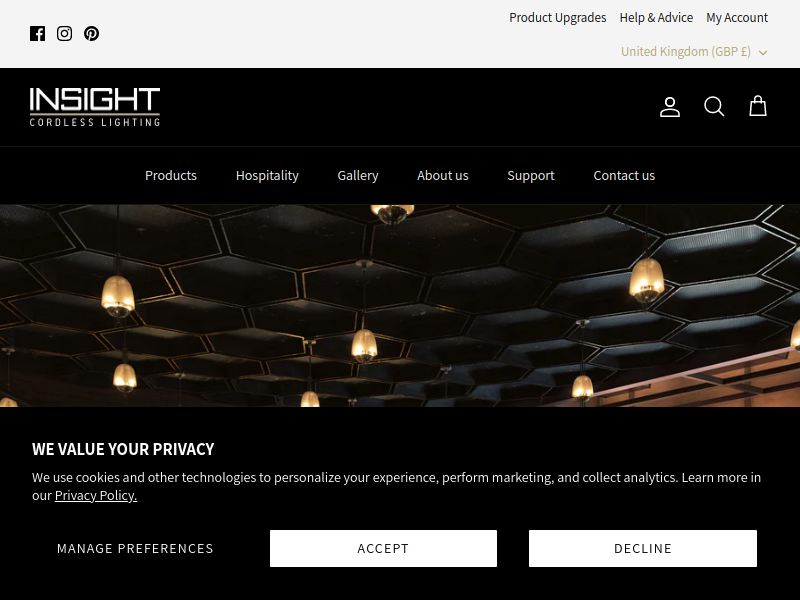Viewport: 800px width, 600px height.
Task: Open the shopping bag cart icon
Action: tap(758, 106)
